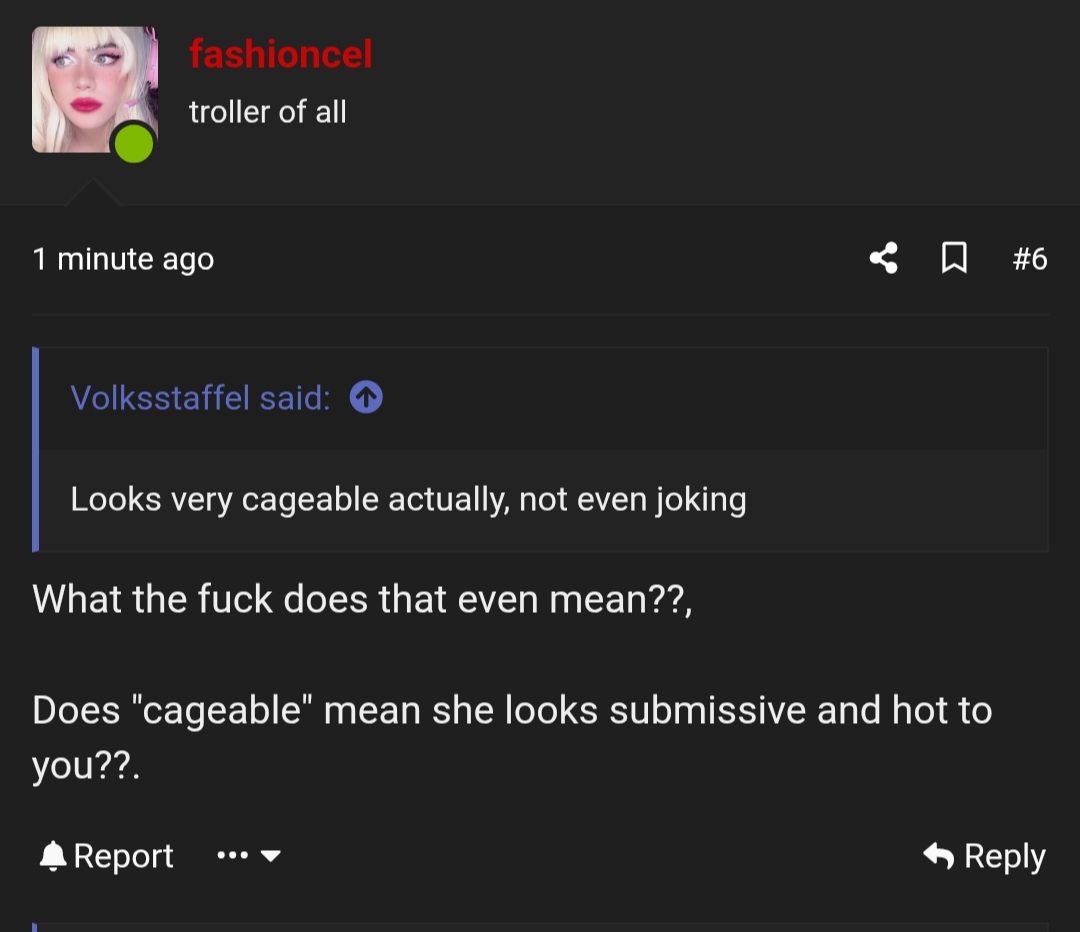This screenshot has width=1080, height=932.
Task: Click the bell icon beside Report
Action: (x=52, y=856)
